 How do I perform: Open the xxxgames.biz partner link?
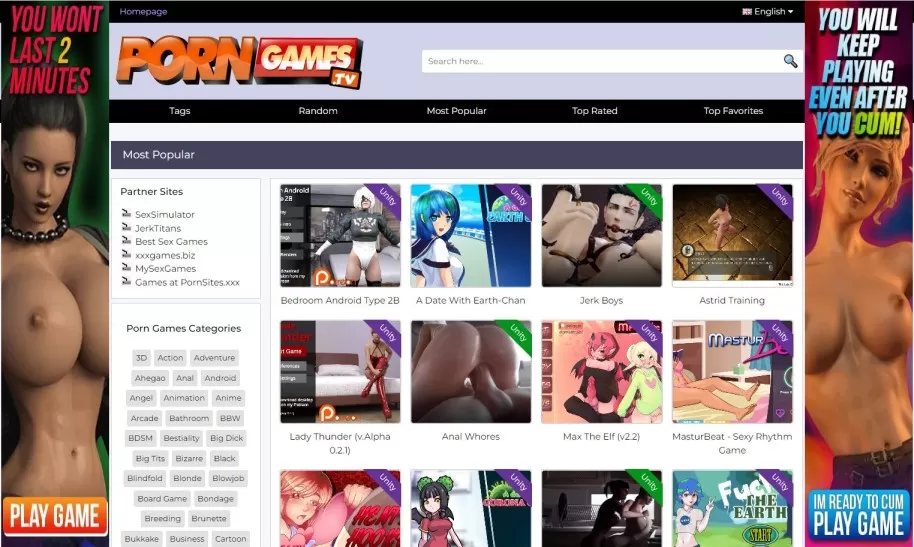[x=165, y=255]
